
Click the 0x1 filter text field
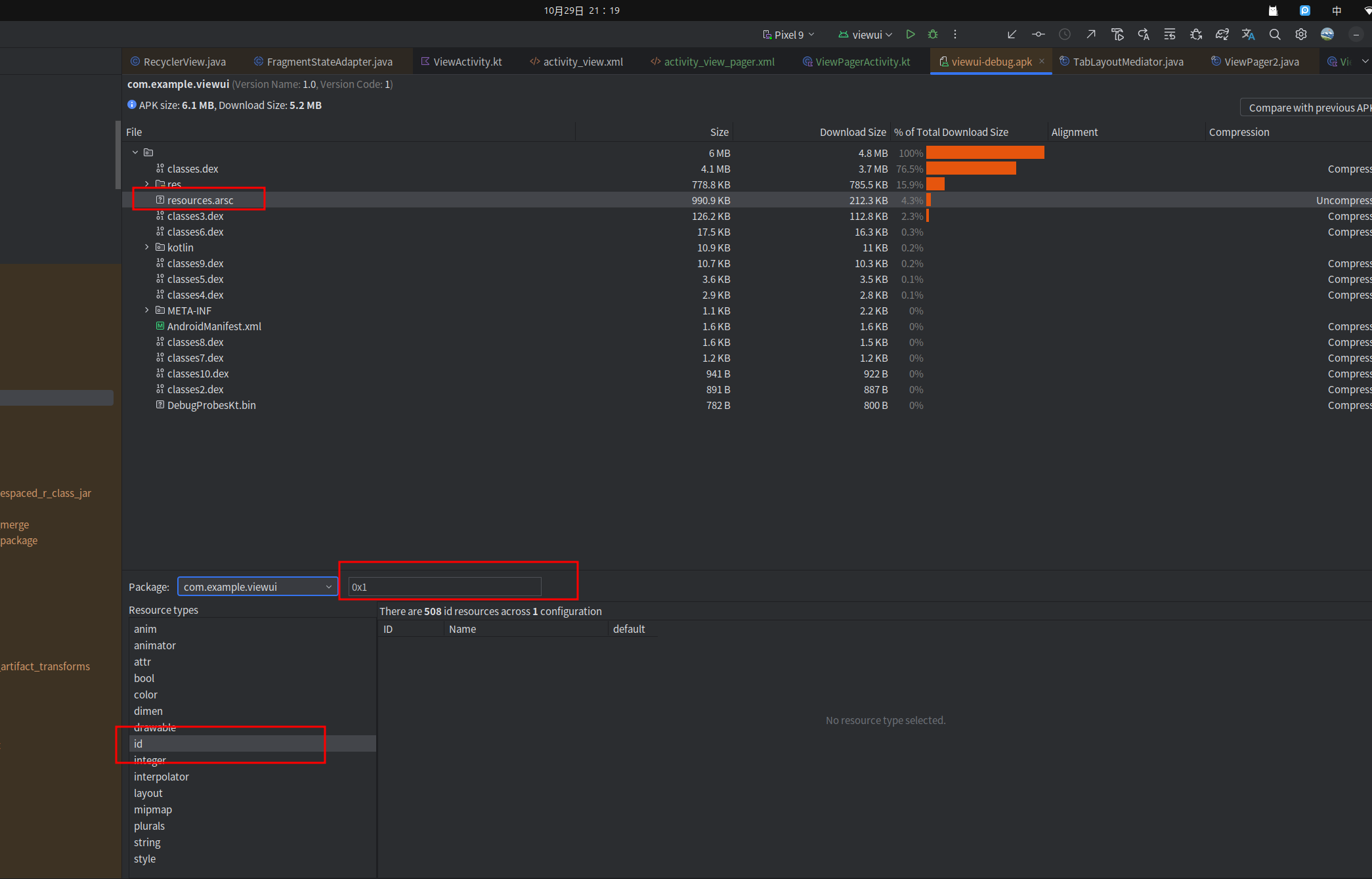(x=444, y=587)
